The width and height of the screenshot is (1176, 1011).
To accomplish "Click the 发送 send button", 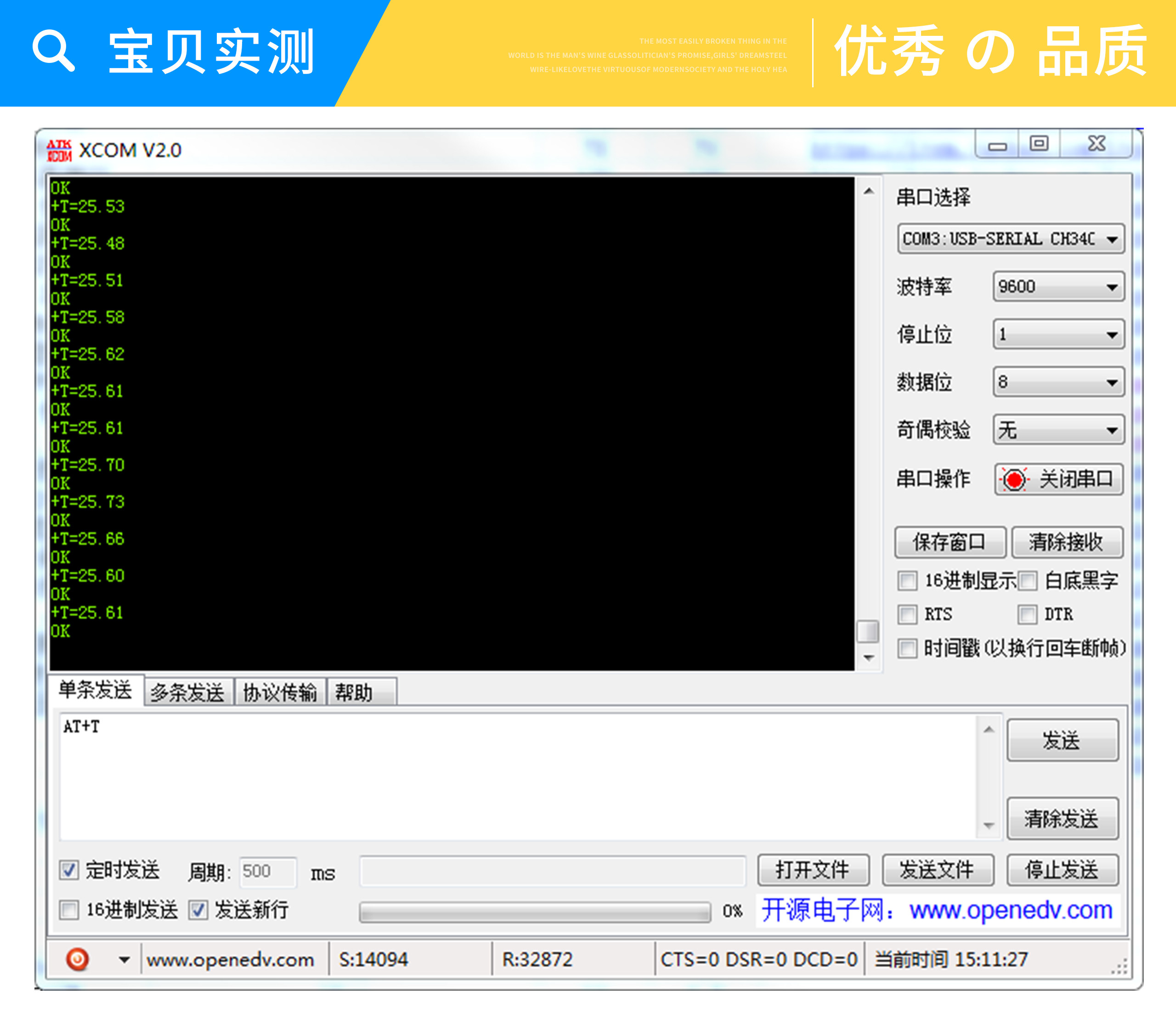I will (1063, 740).
